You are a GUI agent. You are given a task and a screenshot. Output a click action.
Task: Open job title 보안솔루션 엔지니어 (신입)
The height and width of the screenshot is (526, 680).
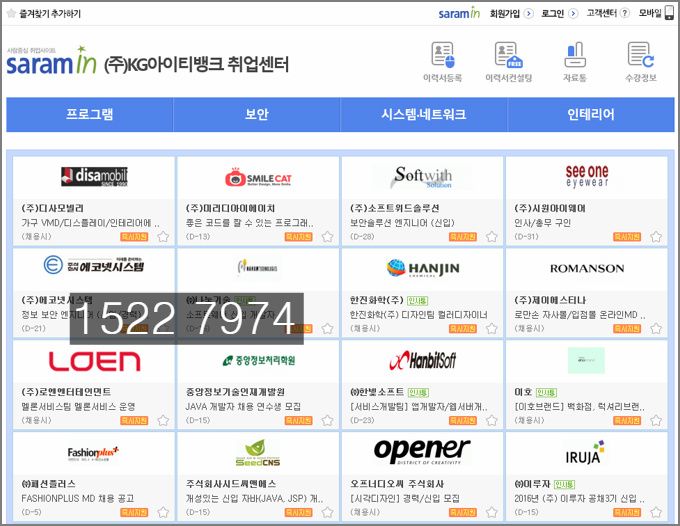pyautogui.click(x=402, y=223)
